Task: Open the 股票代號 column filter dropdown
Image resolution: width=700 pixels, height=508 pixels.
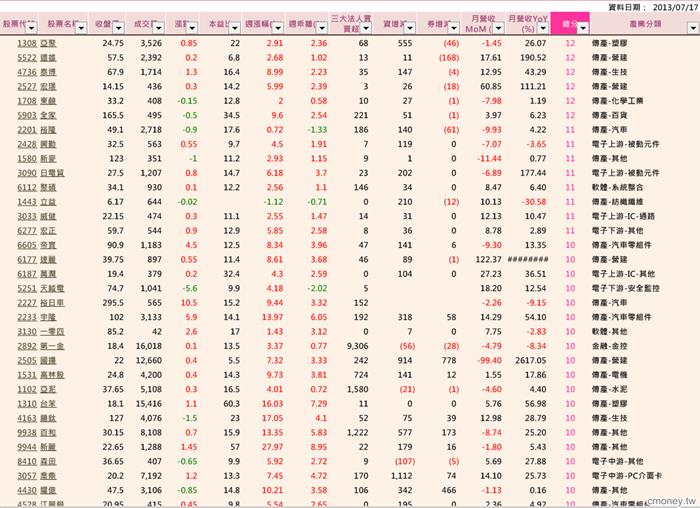Action: coord(31,28)
